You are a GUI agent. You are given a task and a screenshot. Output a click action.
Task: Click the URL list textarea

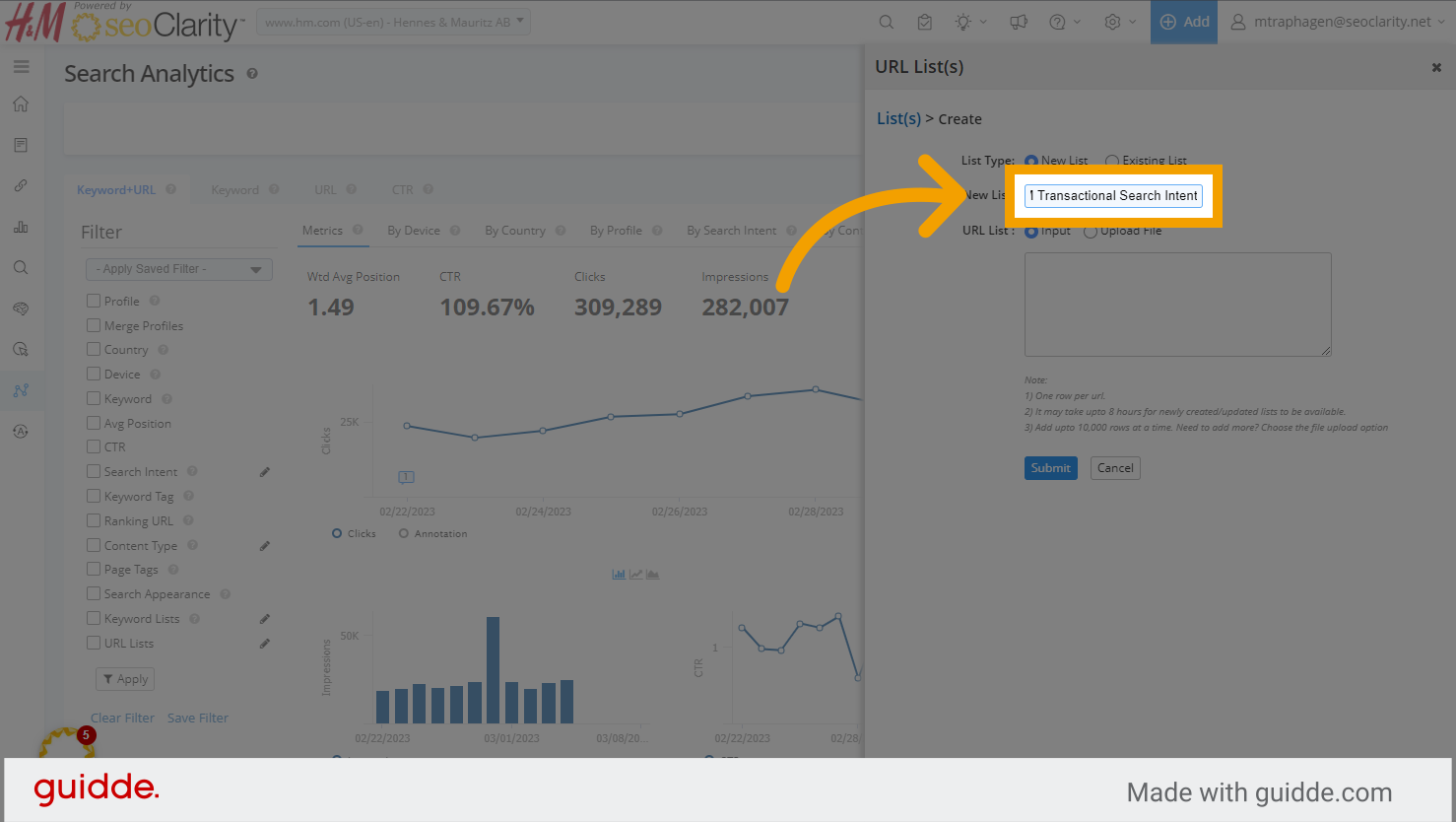[1178, 305]
